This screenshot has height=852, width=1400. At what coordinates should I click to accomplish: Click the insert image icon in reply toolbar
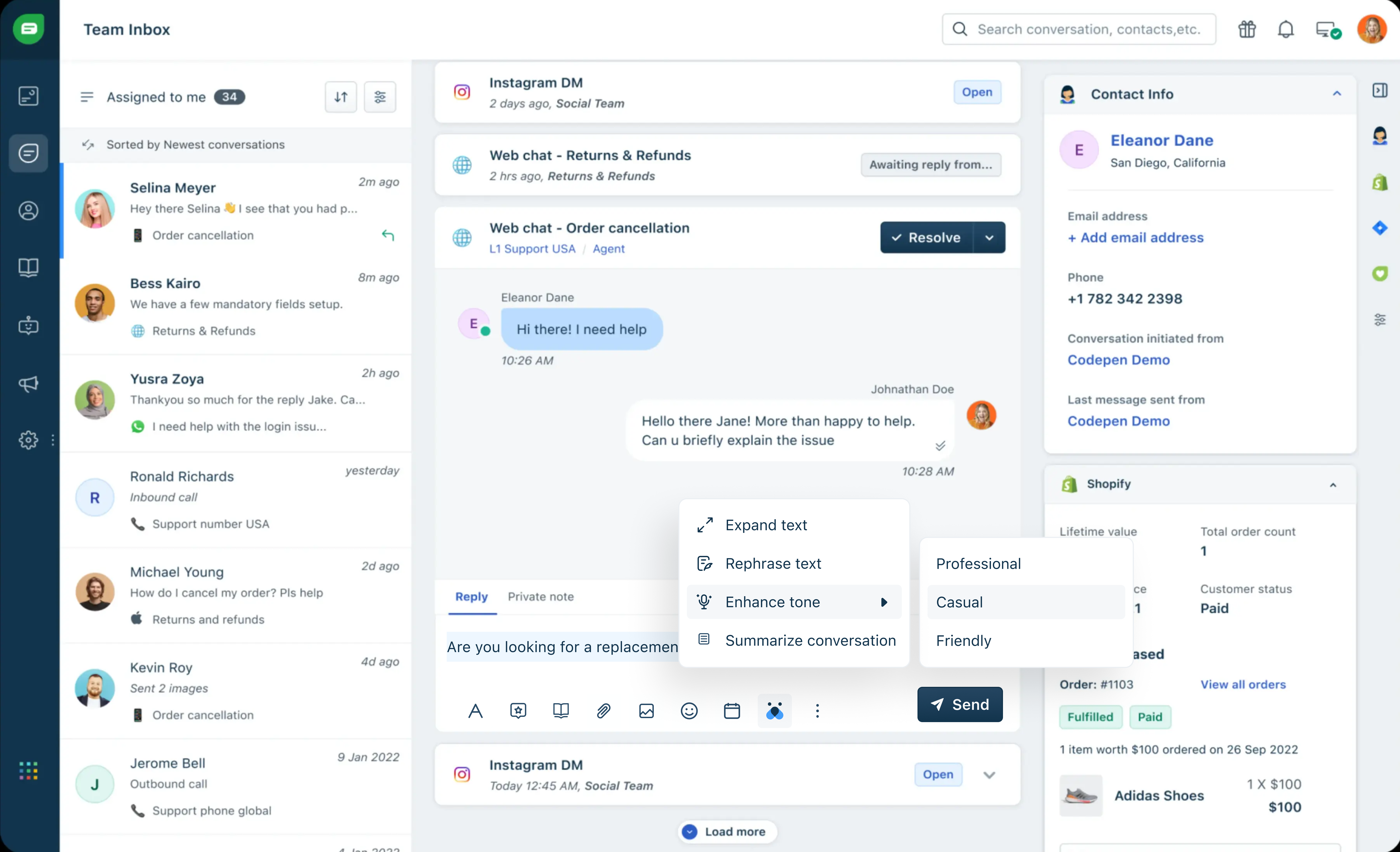pyautogui.click(x=646, y=710)
